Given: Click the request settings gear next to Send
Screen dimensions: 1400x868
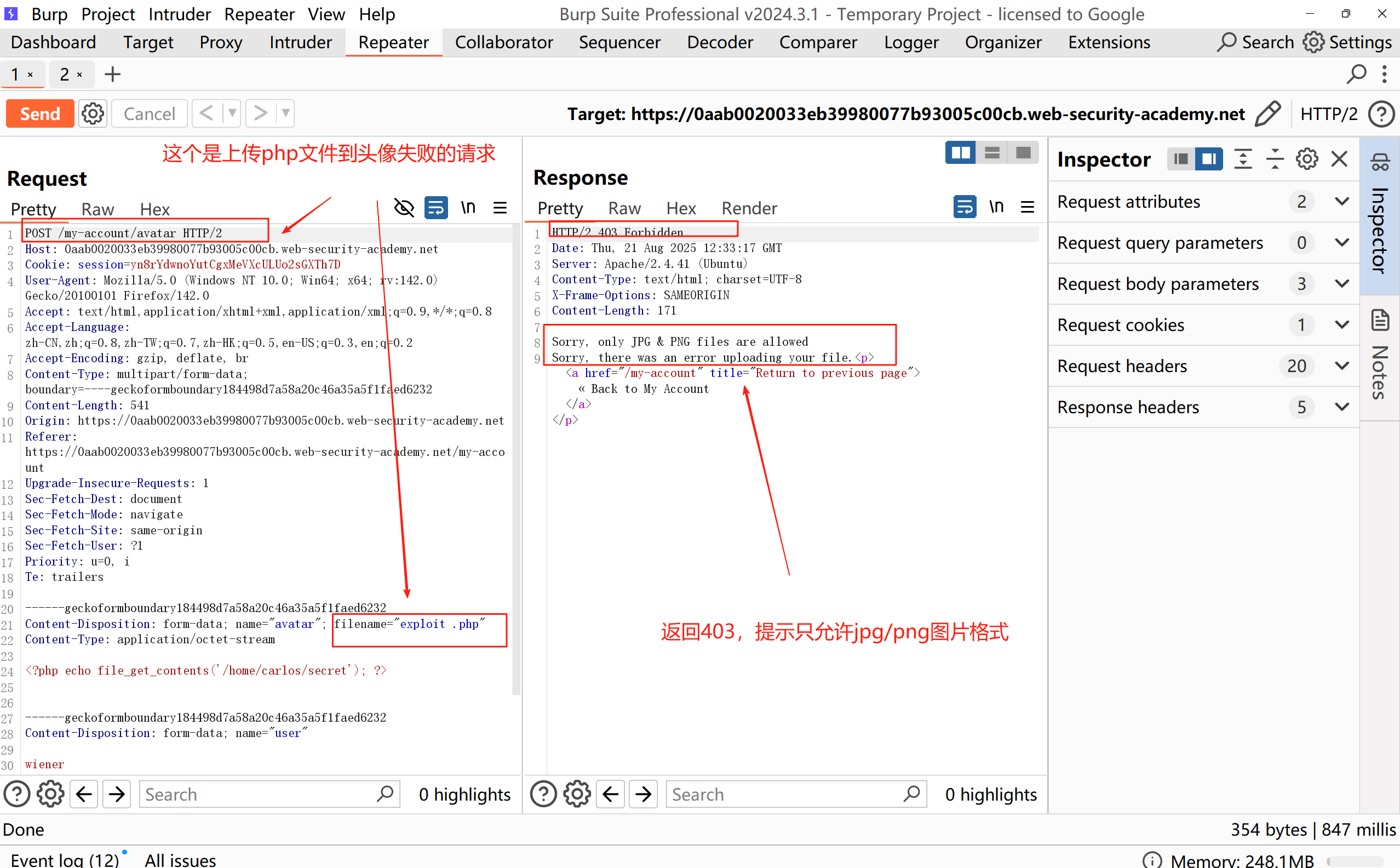Looking at the screenshot, I should 93,113.
